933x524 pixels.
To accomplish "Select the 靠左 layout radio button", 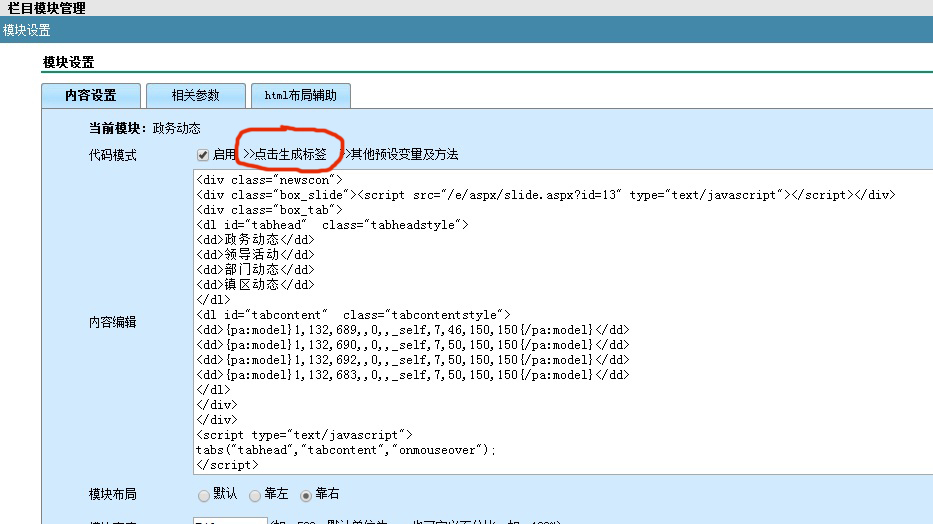I will 255,495.
